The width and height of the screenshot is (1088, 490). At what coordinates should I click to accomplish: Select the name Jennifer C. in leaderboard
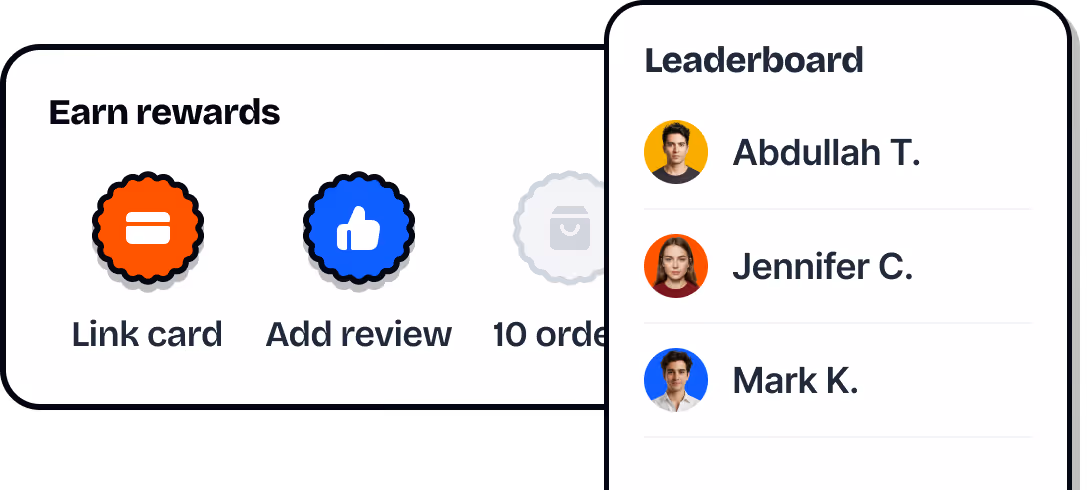(x=823, y=267)
